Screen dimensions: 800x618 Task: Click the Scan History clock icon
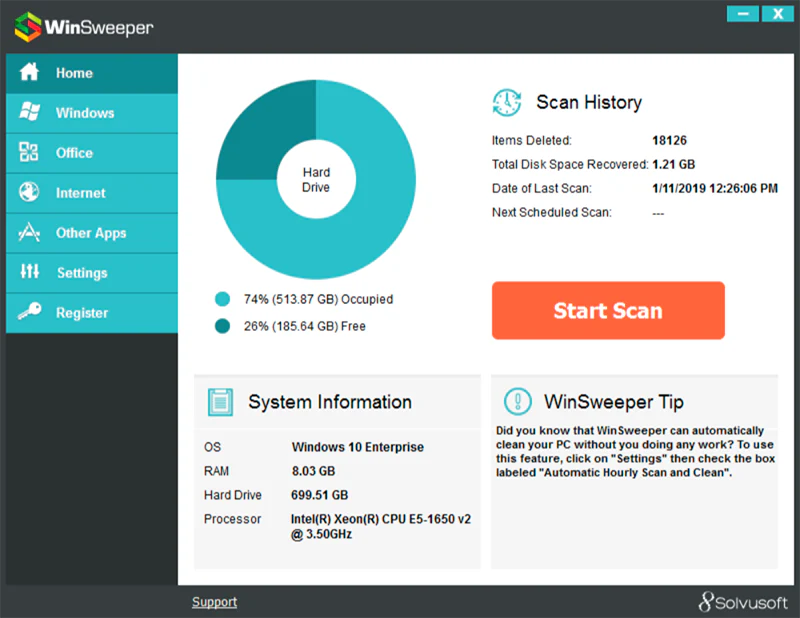pyautogui.click(x=507, y=103)
